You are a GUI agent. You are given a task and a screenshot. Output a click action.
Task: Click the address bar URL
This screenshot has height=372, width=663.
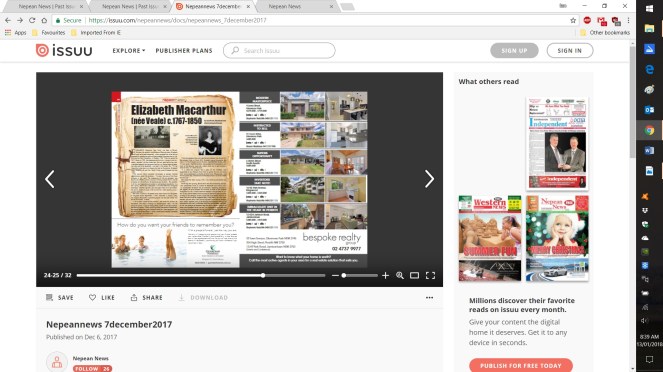coord(177,20)
